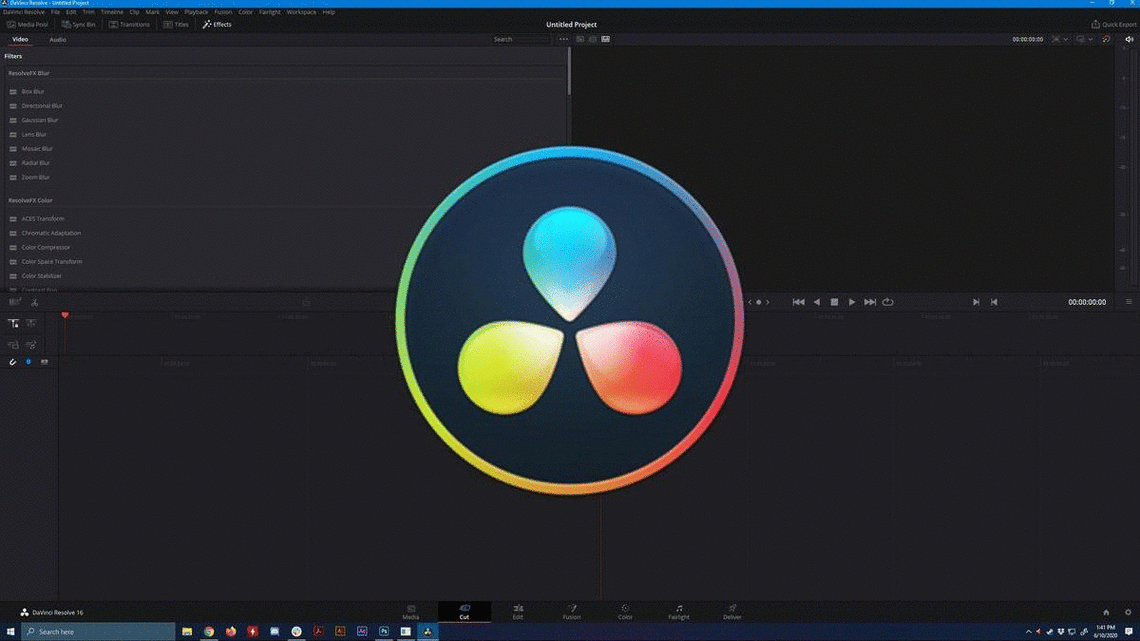Toggle loop playback in the viewer
The image size is (1140, 641).
click(888, 301)
